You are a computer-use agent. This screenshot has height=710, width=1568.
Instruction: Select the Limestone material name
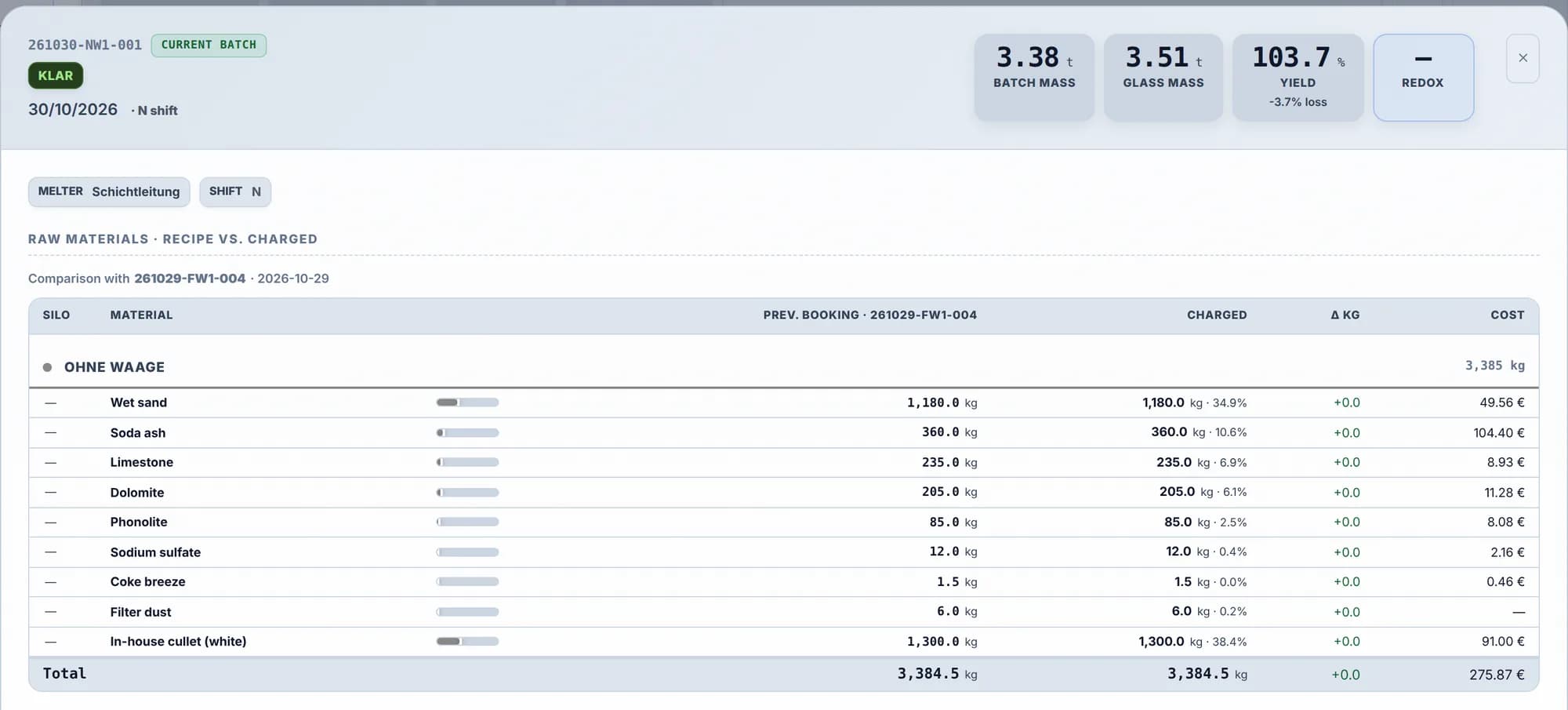click(142, 462)
